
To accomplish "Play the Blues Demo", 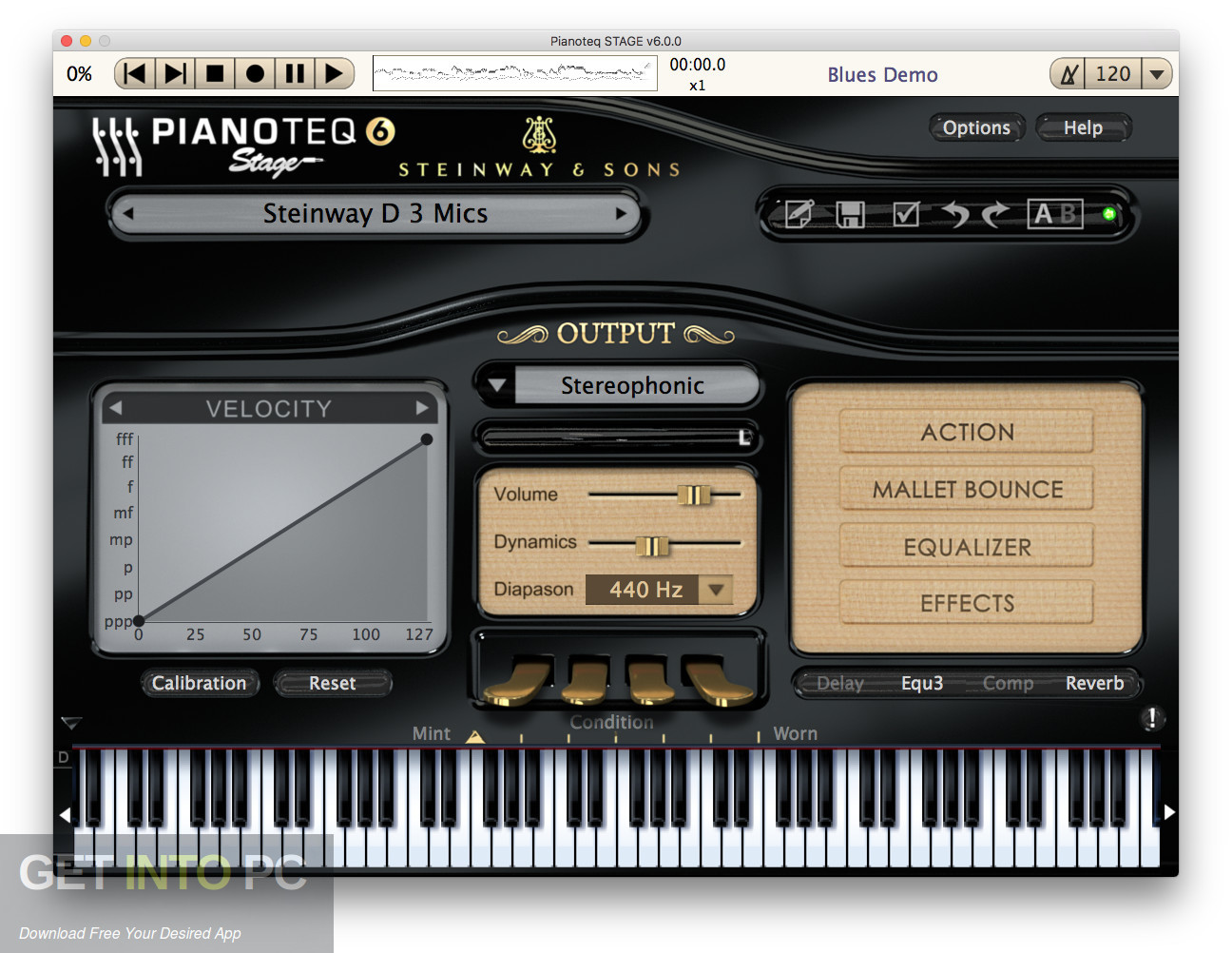I will (x=334, y=73).
